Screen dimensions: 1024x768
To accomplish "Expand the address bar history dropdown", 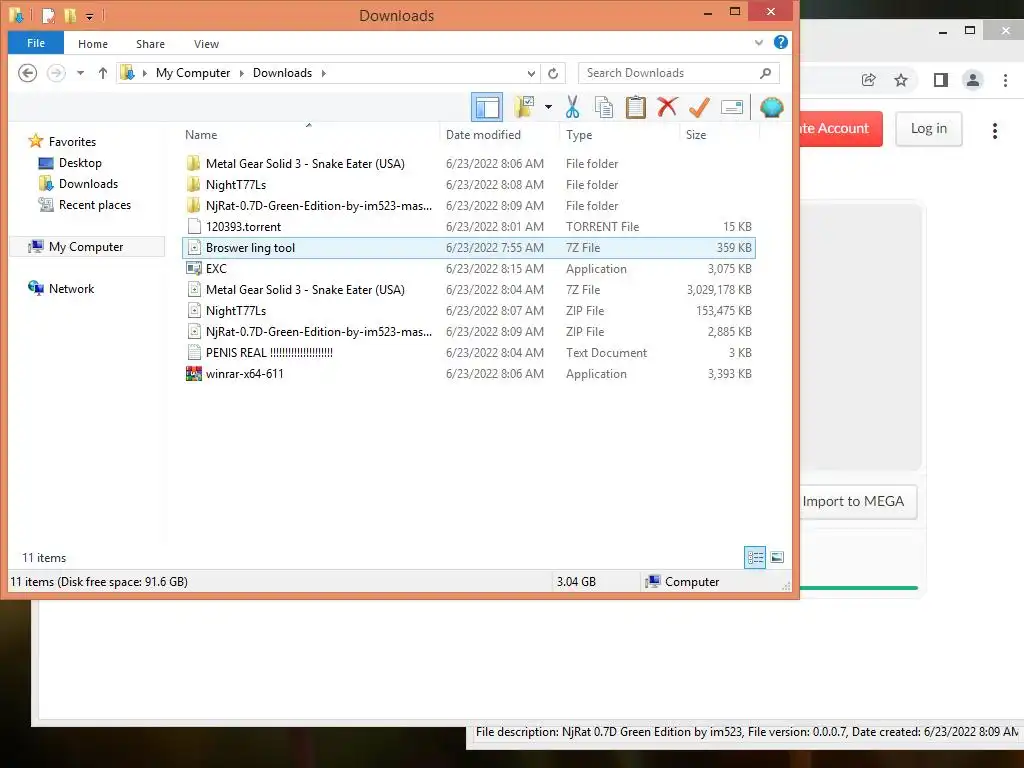I will tap(531, 73).
